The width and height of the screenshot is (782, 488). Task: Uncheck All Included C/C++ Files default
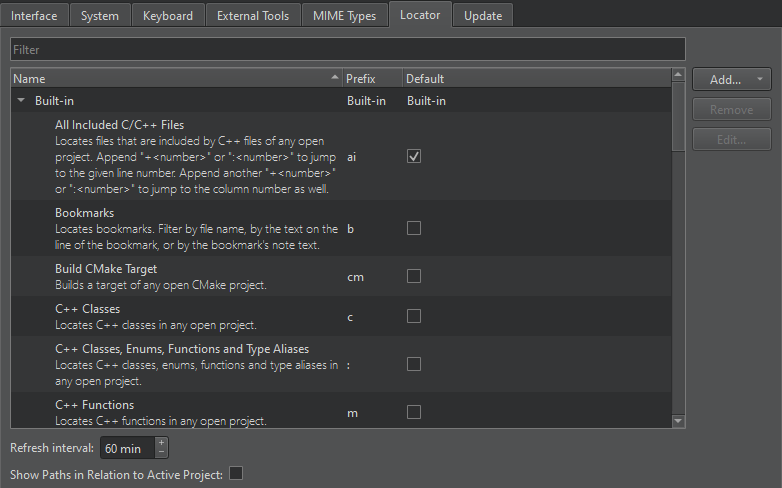click(x=414, y=157)
